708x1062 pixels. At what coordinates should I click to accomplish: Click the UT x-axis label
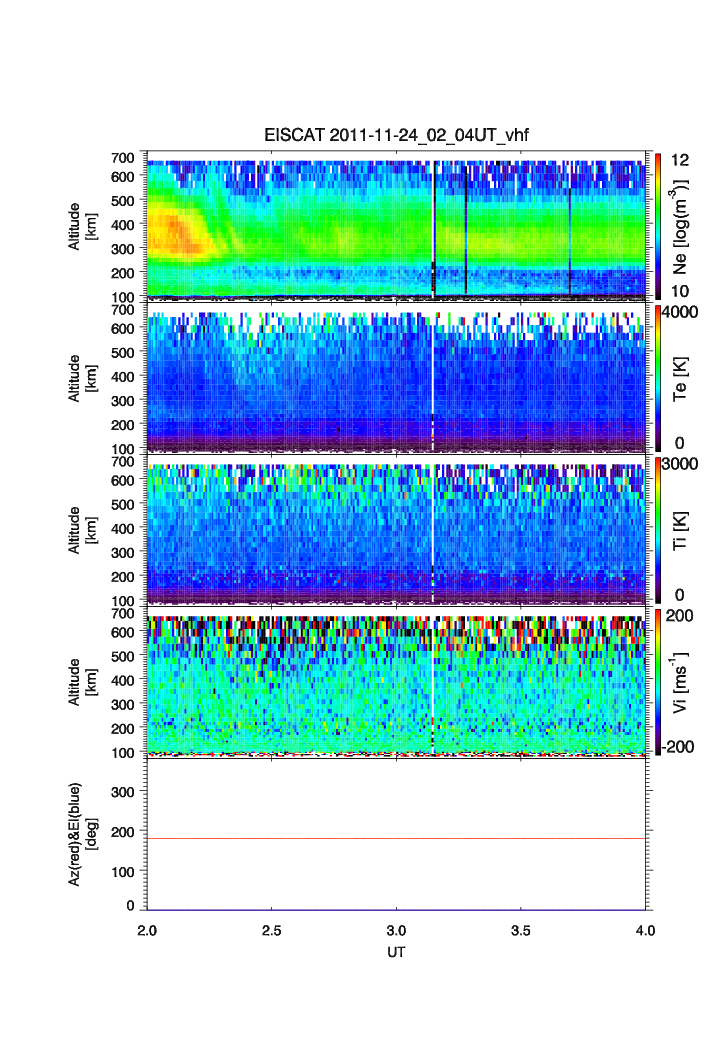tap(396, 952)
